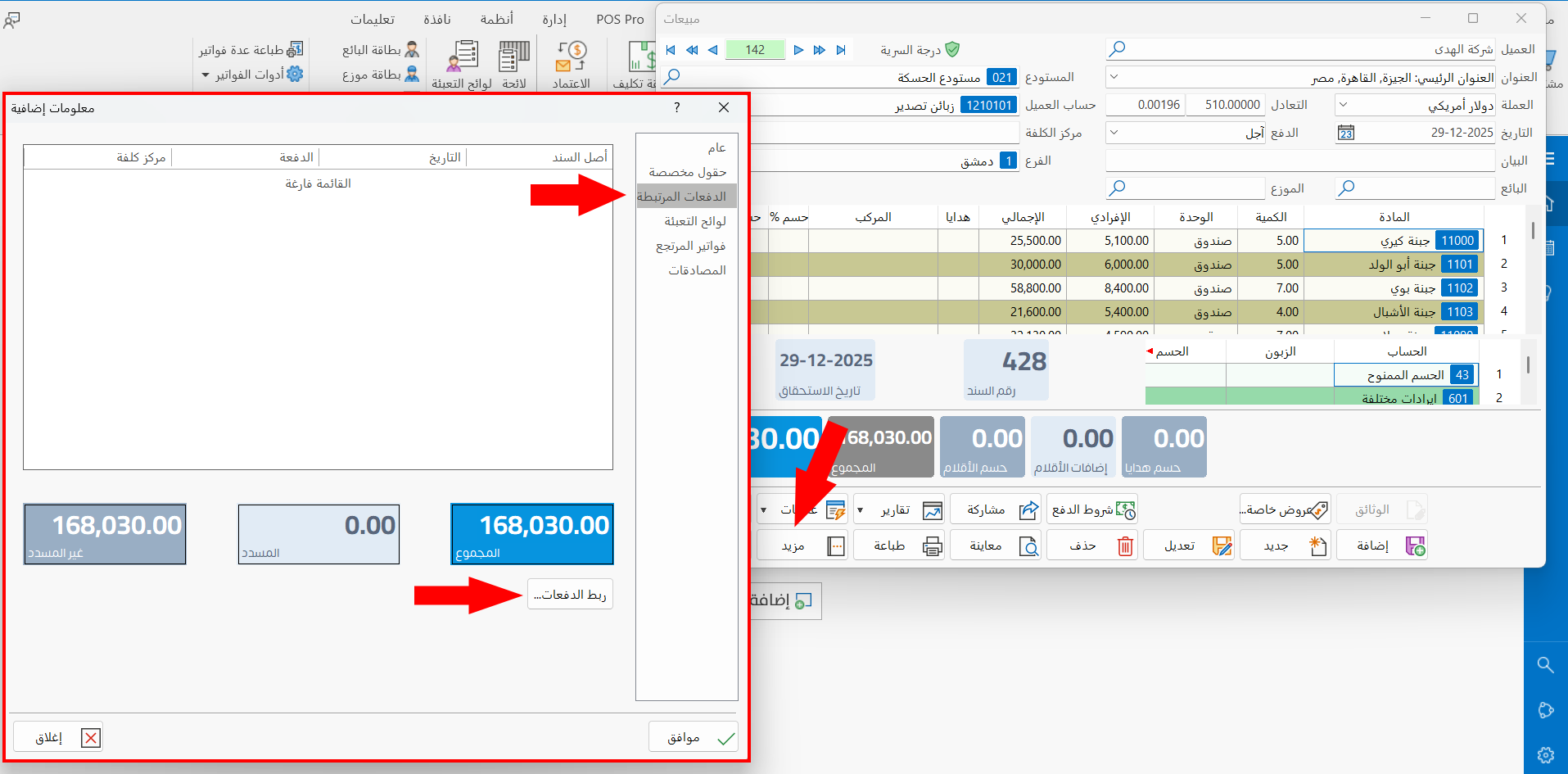
Task: Expand the payment type (الدفع) dropdown
Action: tap(1114, 133)
